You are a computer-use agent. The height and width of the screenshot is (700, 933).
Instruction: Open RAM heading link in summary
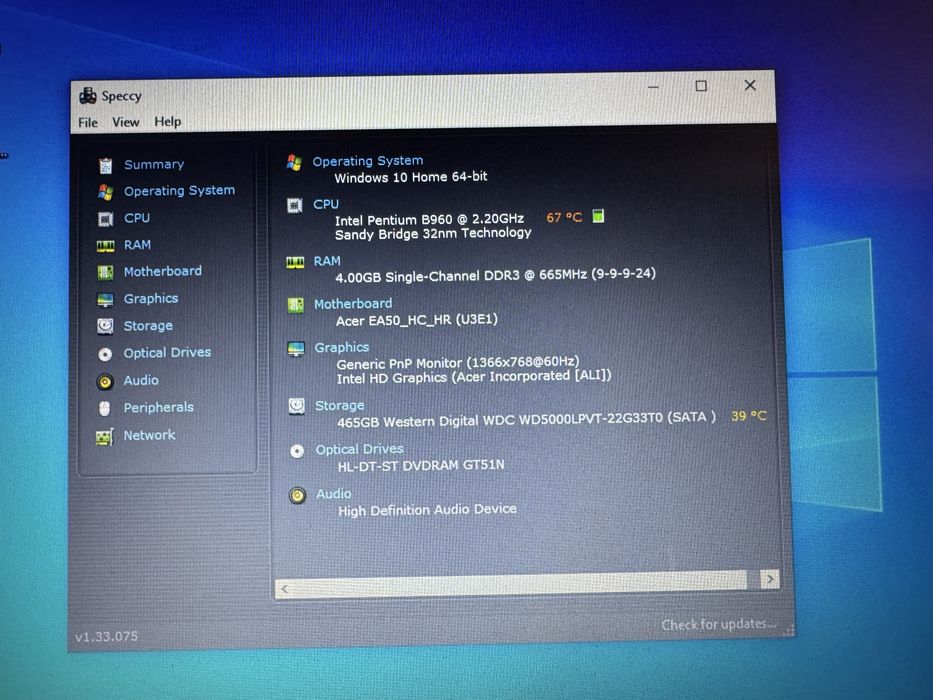point(327,261)
